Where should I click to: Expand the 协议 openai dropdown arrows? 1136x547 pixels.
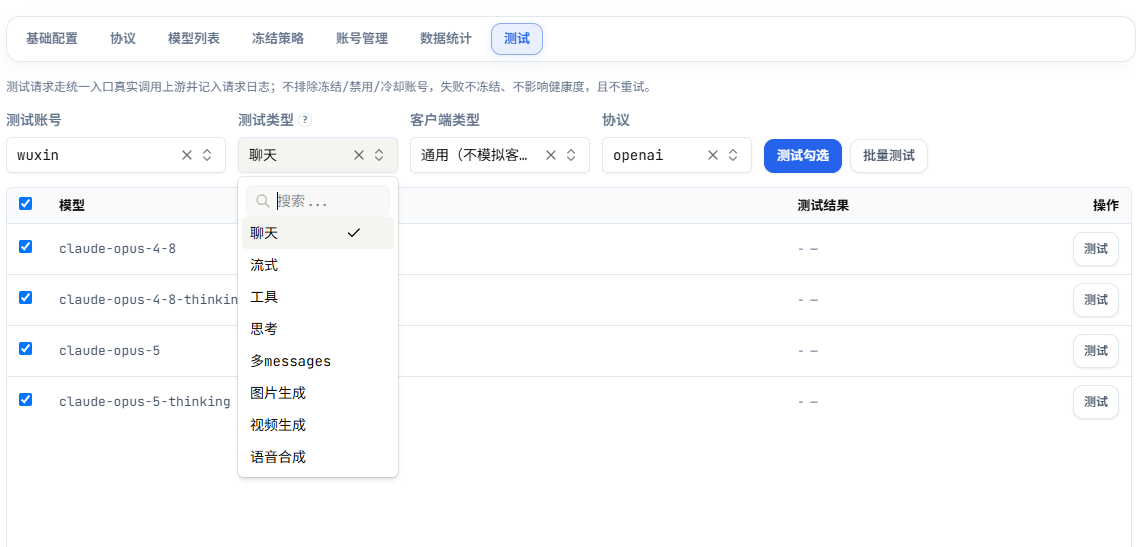click(733, 155)
